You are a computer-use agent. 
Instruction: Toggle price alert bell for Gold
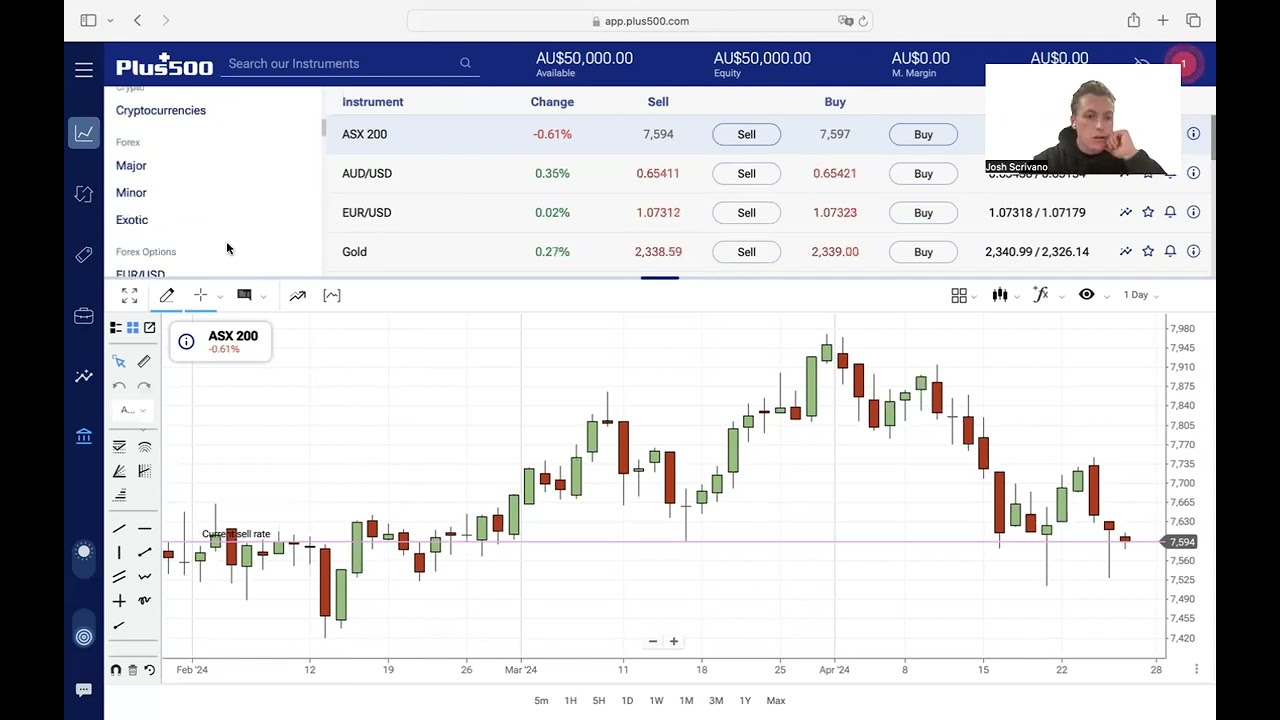point(1170,252)
